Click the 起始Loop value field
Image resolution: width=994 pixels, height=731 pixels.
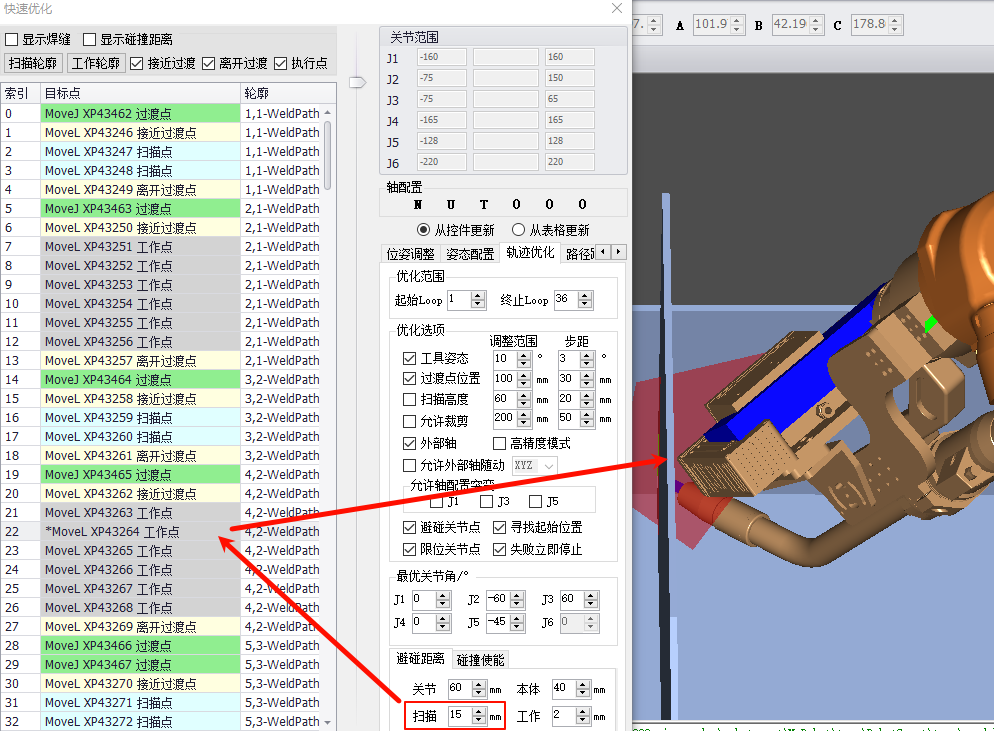(x=458, y=300)
